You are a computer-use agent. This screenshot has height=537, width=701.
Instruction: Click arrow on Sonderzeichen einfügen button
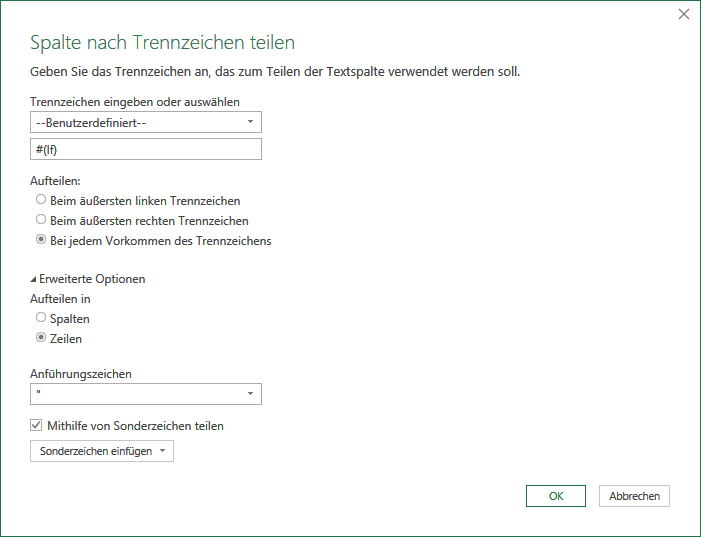163,451
